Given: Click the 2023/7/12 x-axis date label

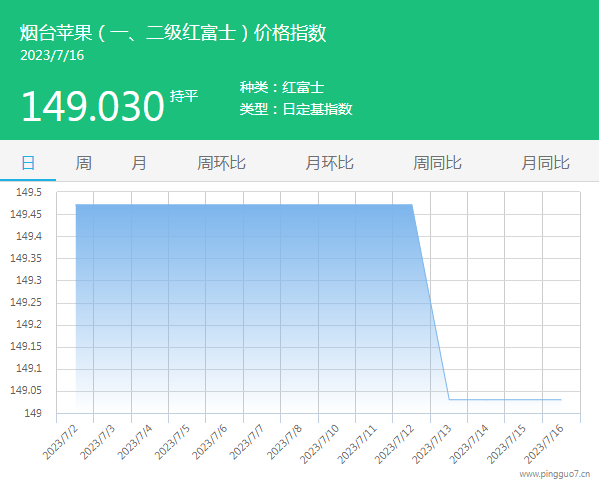Looking at the screenshot, I should pos(395,444).
